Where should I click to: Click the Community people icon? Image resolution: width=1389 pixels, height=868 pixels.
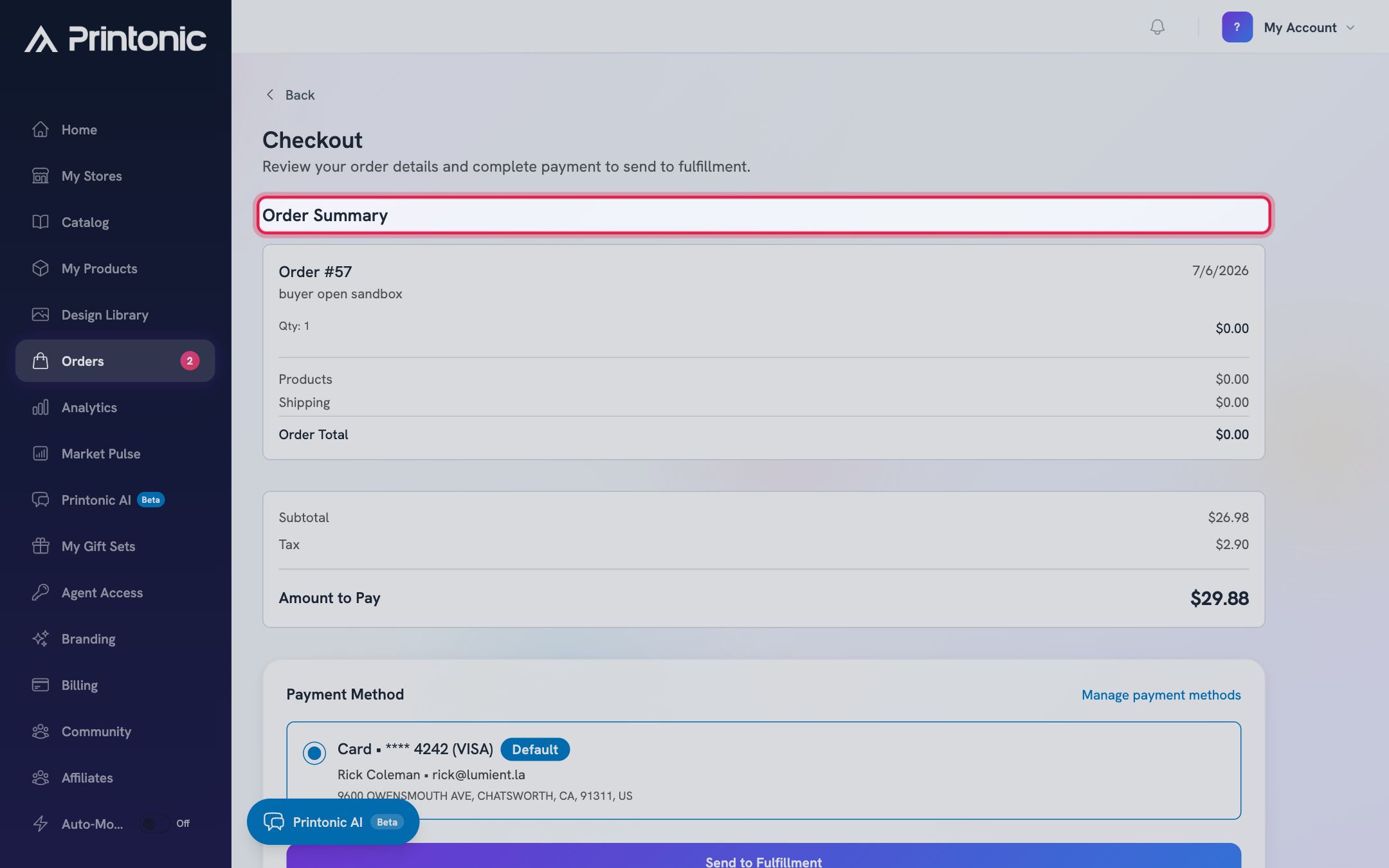point(41,731)
